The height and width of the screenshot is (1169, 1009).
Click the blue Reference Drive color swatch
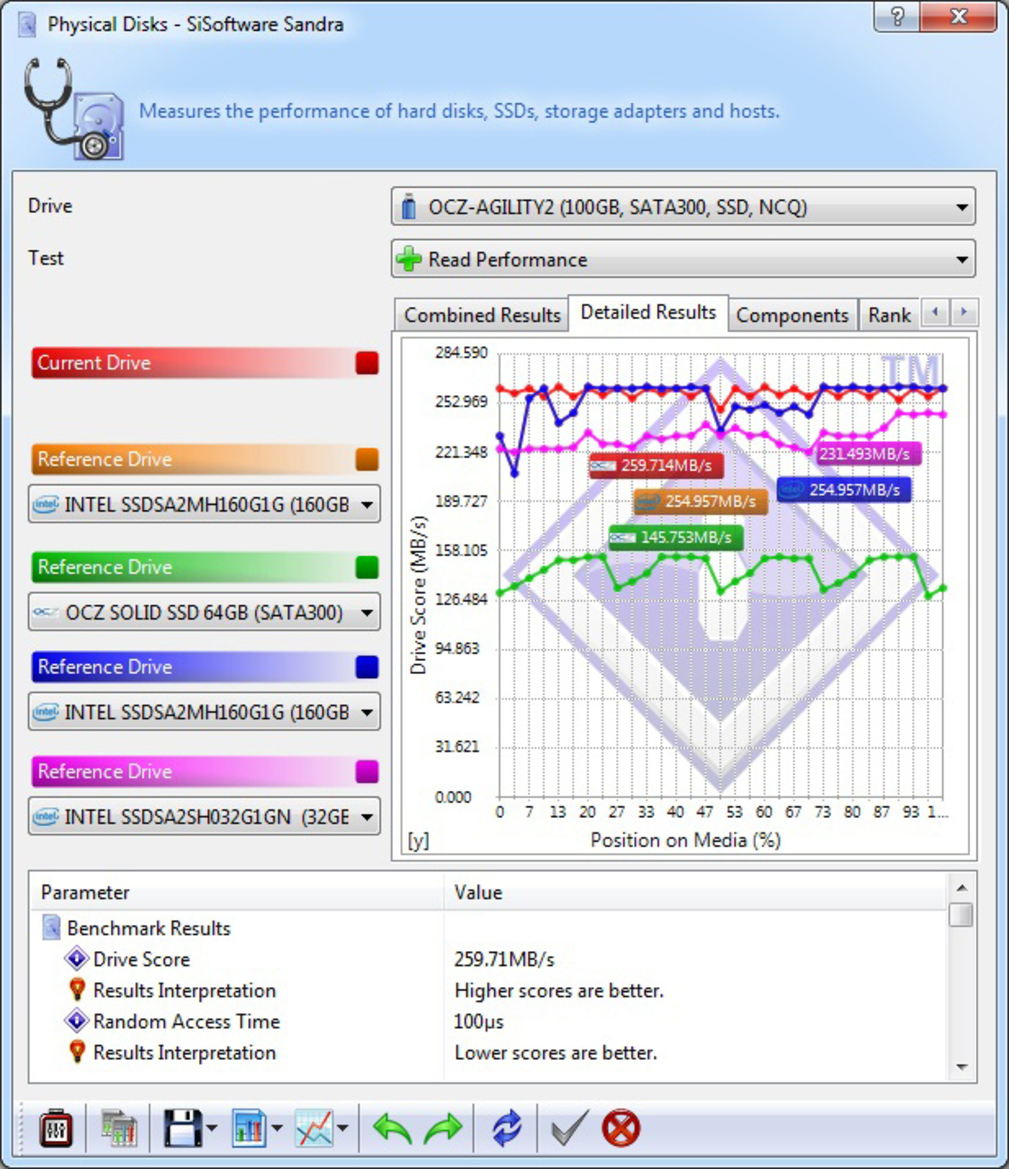click(x=367, y=667)
